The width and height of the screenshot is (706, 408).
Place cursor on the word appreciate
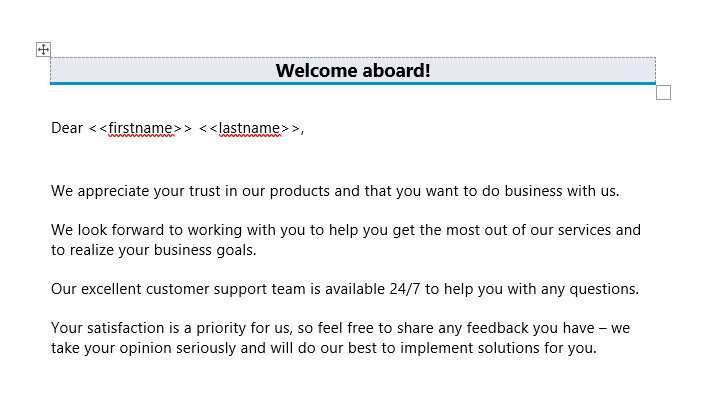coord(113,191)
